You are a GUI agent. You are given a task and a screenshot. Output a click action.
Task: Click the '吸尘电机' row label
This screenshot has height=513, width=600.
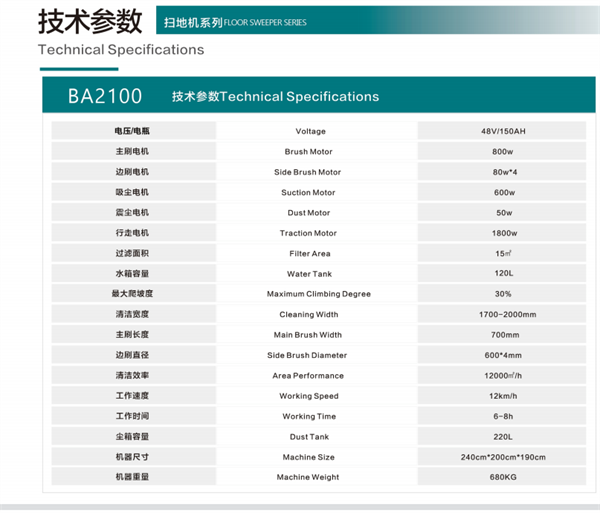tap(132, 192)
